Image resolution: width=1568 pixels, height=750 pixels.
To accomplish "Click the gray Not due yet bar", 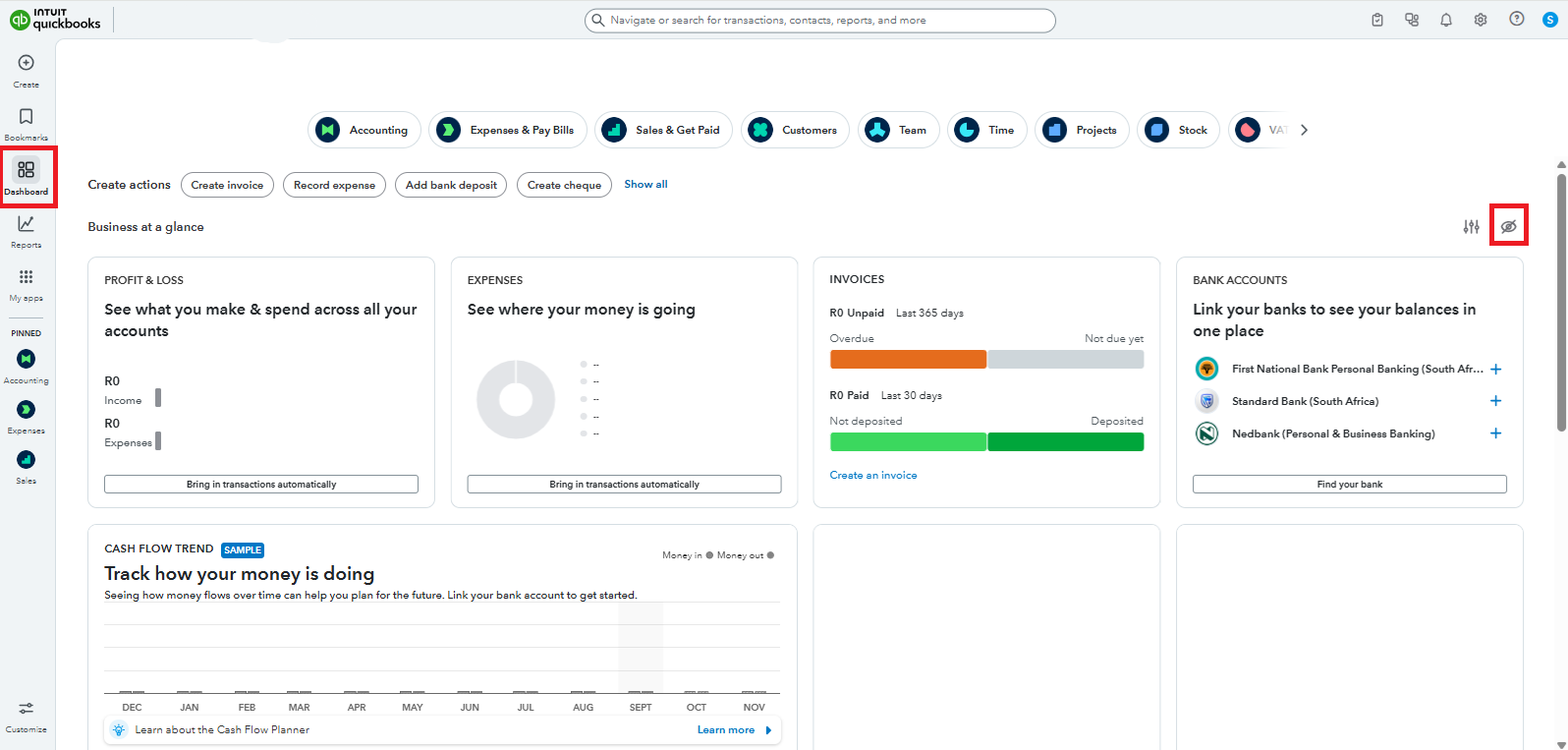I will coord(1066,360).
